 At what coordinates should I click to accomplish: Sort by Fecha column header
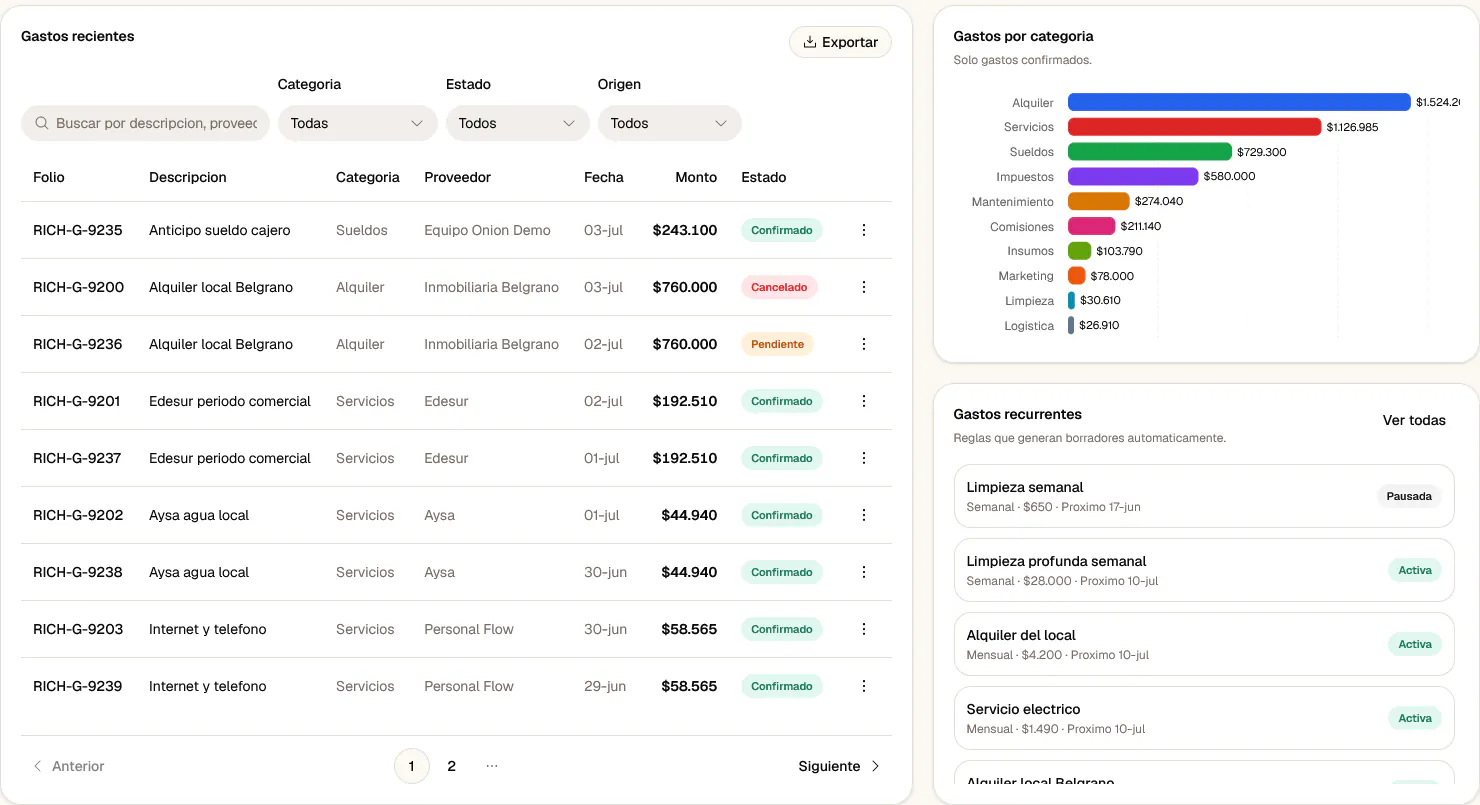coord(604,177)
